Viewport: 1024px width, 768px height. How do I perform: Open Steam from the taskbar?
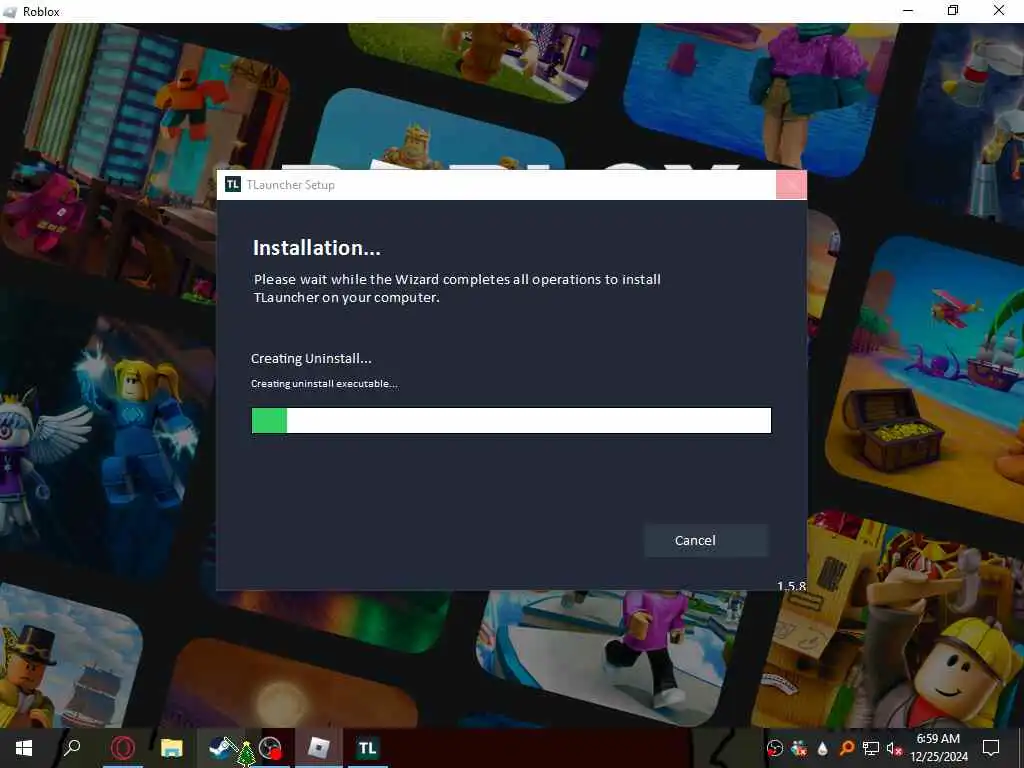[x=219, y=748]
